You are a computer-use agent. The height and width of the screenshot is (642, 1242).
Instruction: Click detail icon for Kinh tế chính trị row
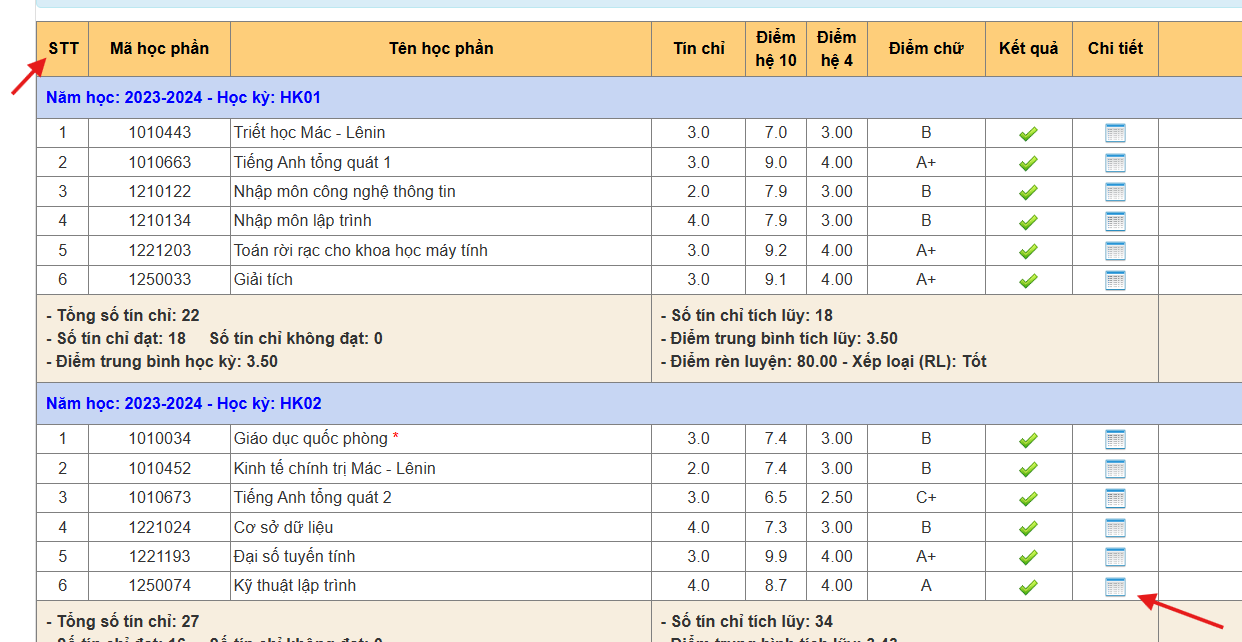pos(1115,469)
